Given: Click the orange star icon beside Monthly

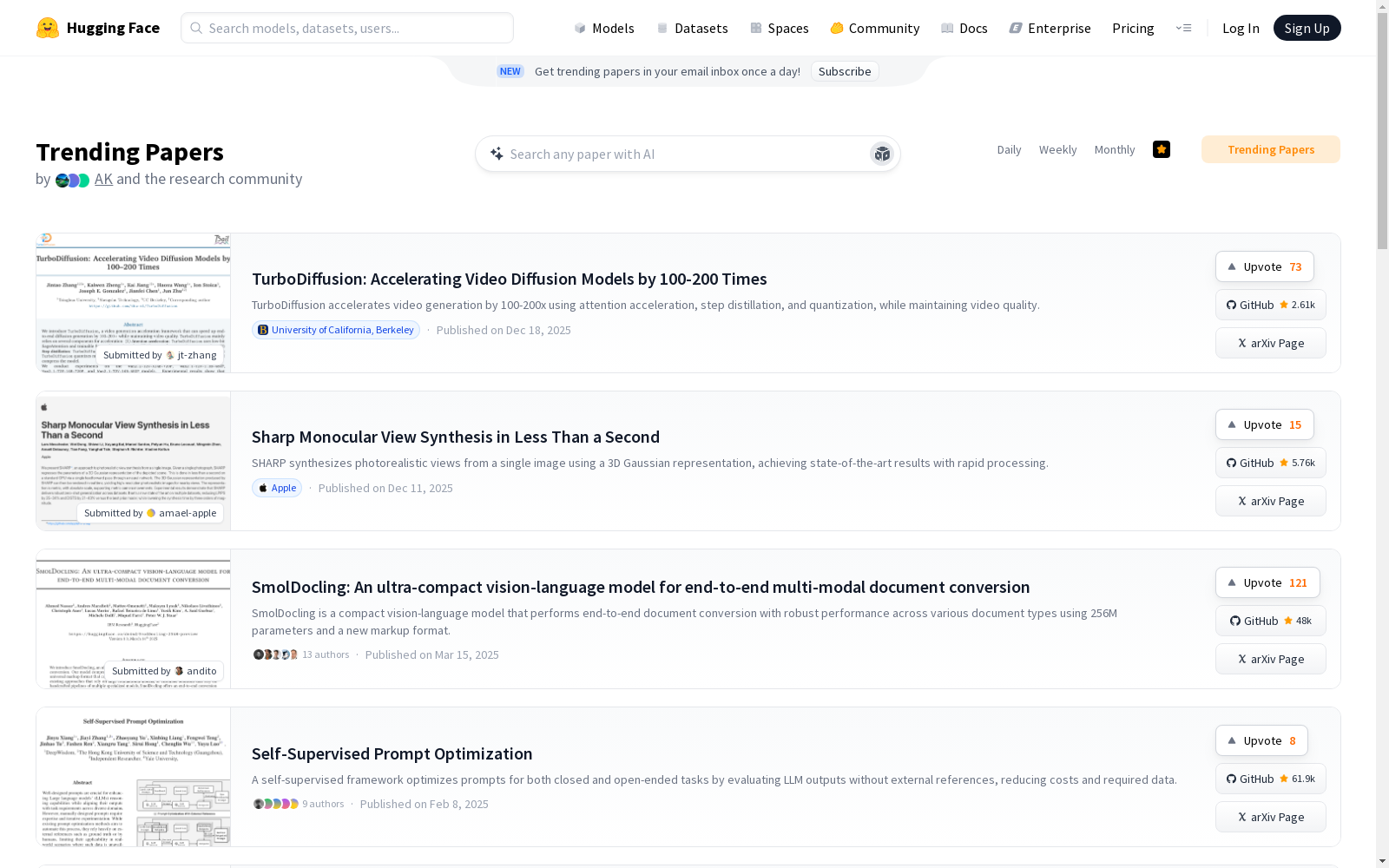Looking at the screenshot, I should coord(1162,149).
